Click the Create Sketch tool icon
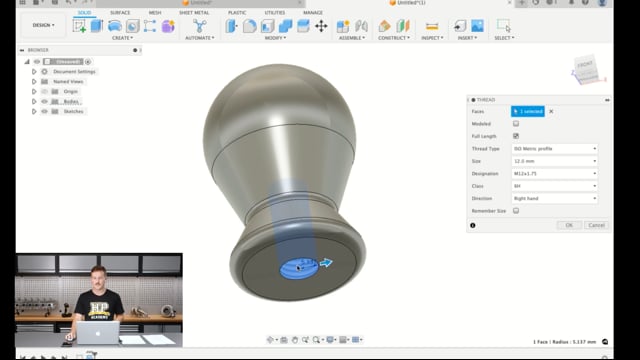This screenshot has width=640, height=360. tap(79, 26)
